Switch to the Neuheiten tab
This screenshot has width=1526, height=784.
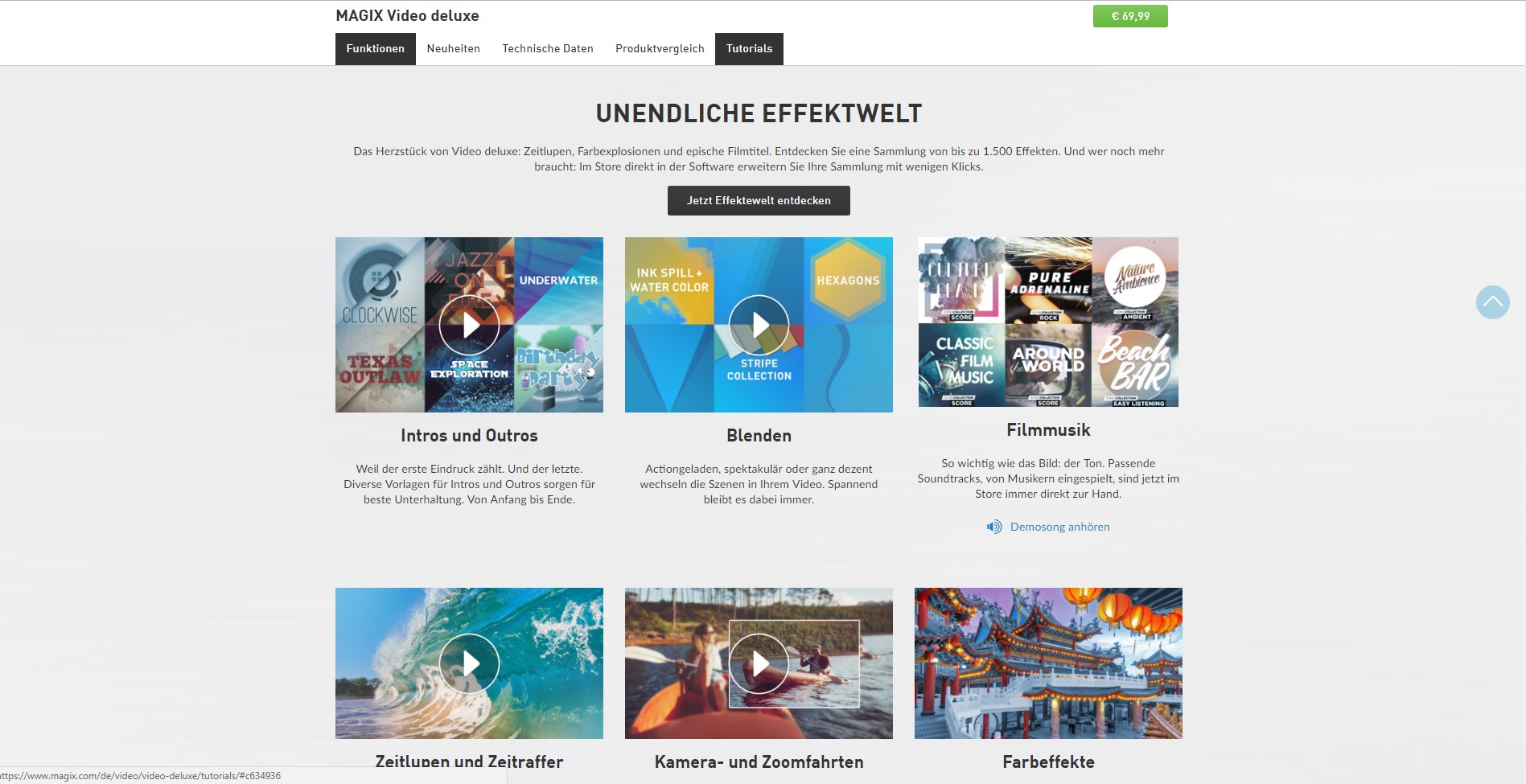click(x=454, y=49)
